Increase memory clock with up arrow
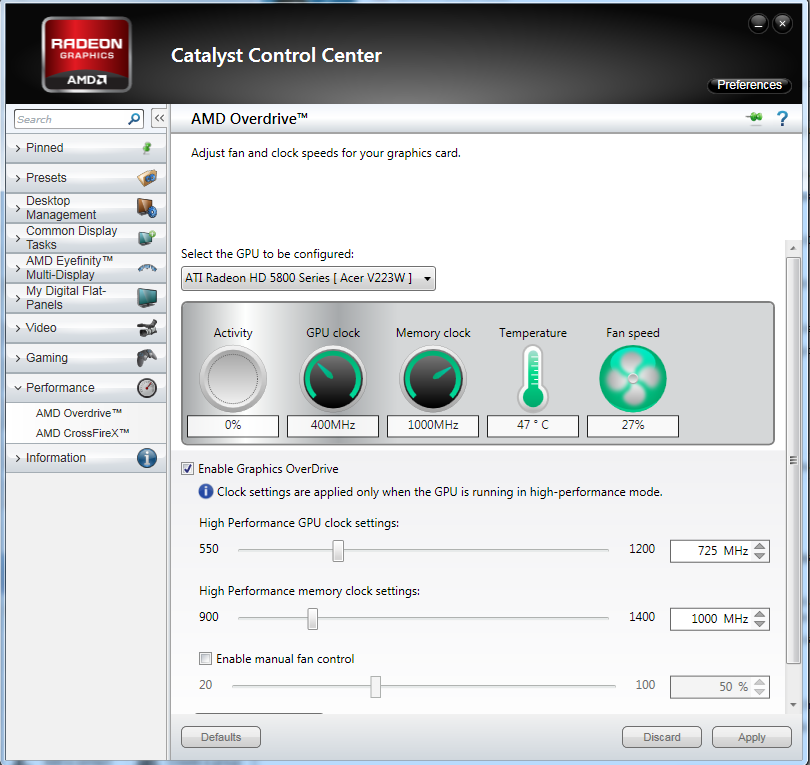 pyautogui.click(x=759, y=614)
